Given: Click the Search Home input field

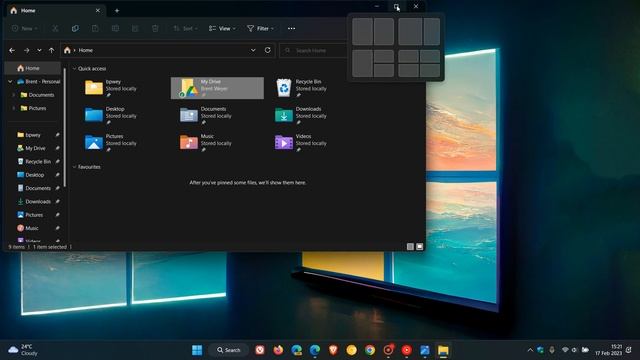Looking at the screenshot, I should click(x=313, y=50).
